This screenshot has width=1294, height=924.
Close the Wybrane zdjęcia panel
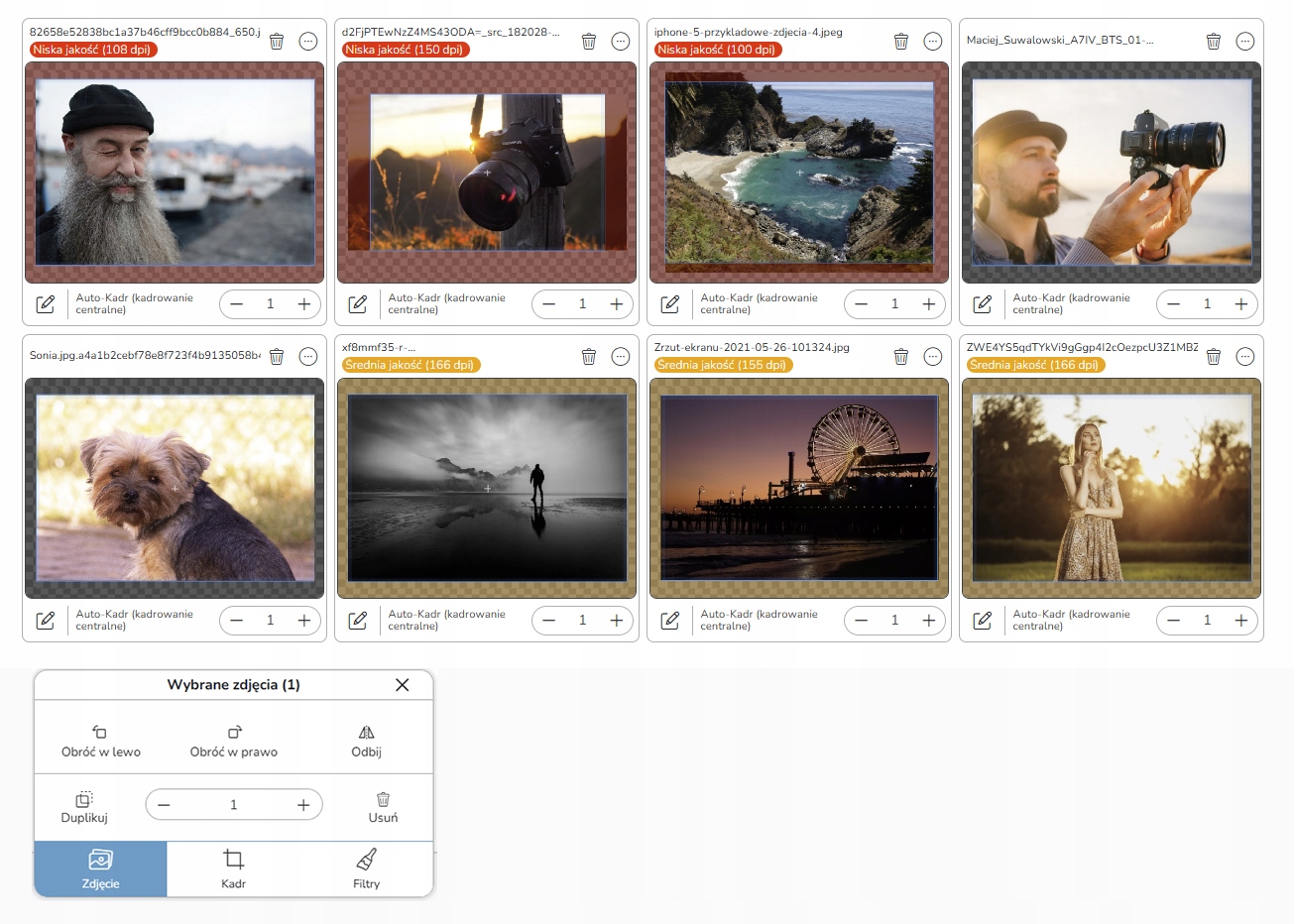[403, 685]
